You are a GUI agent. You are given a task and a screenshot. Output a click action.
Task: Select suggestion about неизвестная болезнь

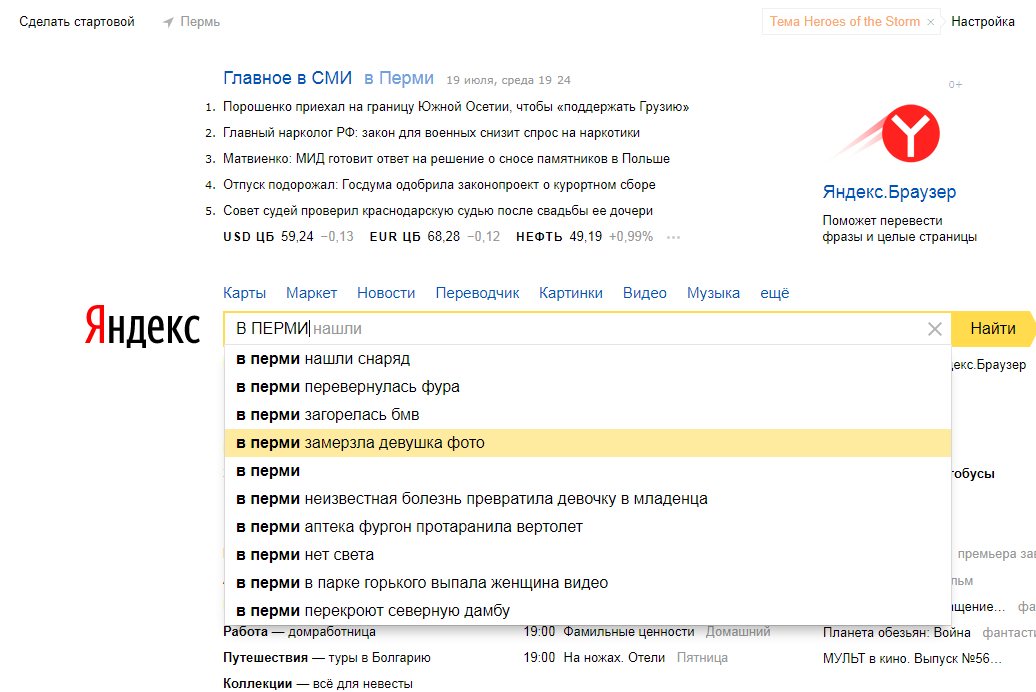coord(587,499)
